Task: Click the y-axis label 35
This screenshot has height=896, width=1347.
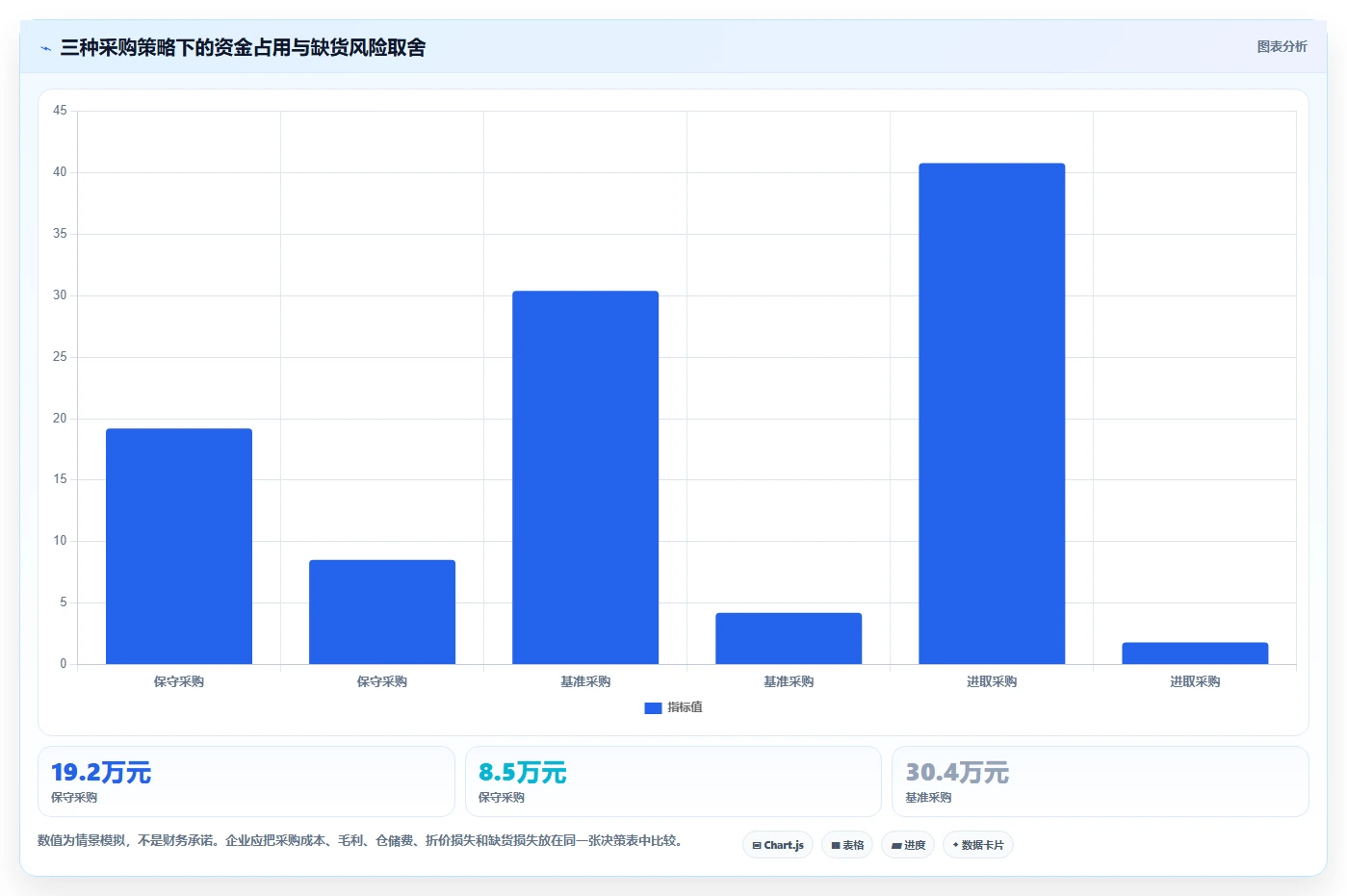Action: [x=60, y=234]
